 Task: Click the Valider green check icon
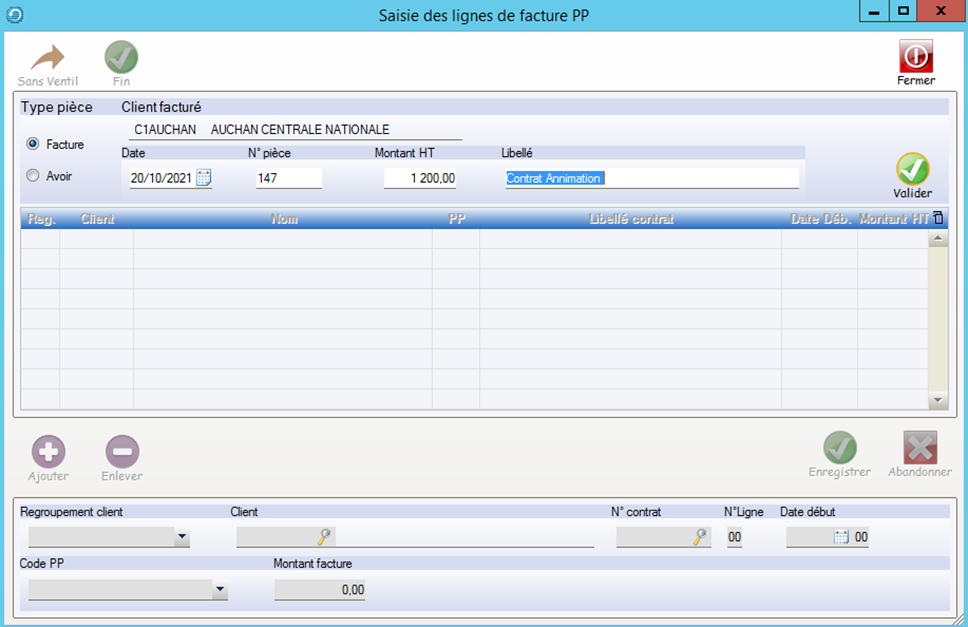tap(912, 170)
